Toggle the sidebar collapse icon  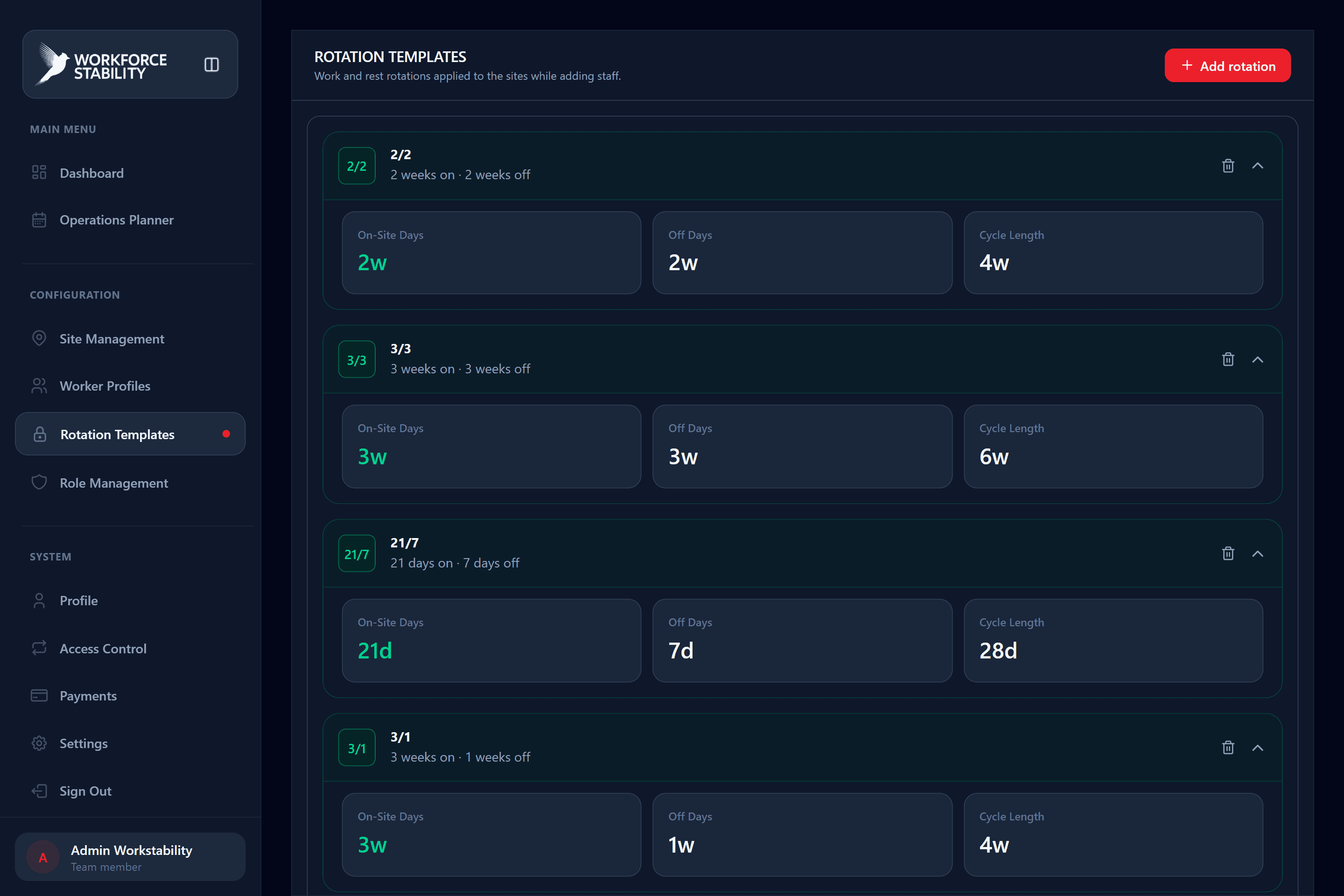click(x=211, y=64)
